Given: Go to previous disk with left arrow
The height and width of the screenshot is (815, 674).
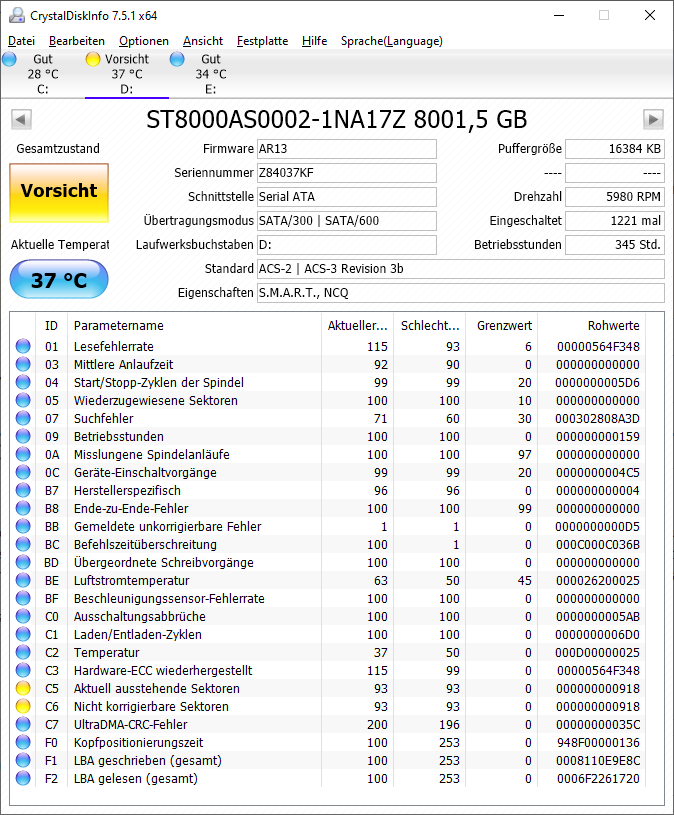Looking at the screenshot, I should click(x=21, y=120).
